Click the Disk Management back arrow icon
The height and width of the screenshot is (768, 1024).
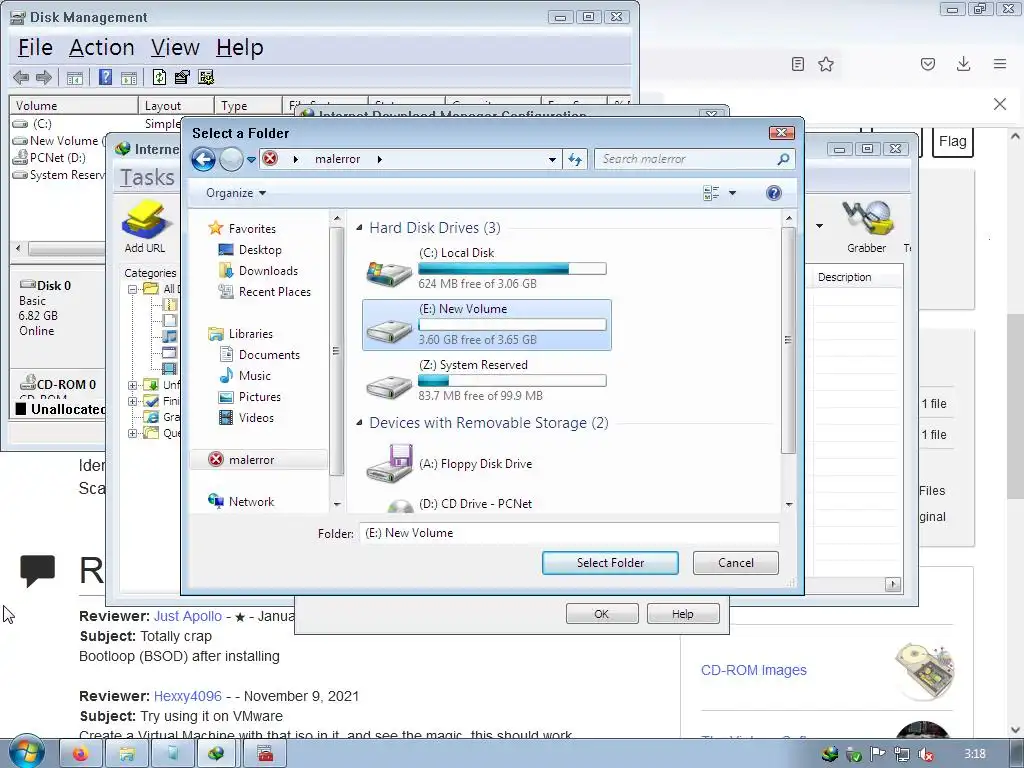pos(21,78)
